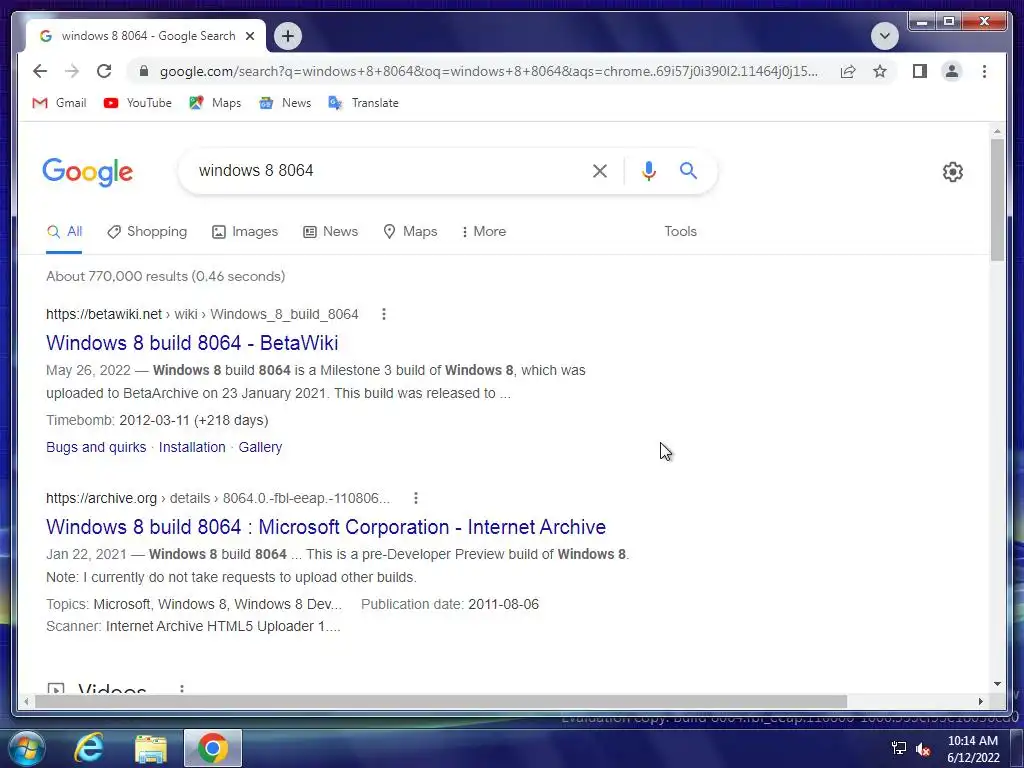Open the clock showing 10:14 AM
This screenshot has height=768, width=1024.
(973, 749)
